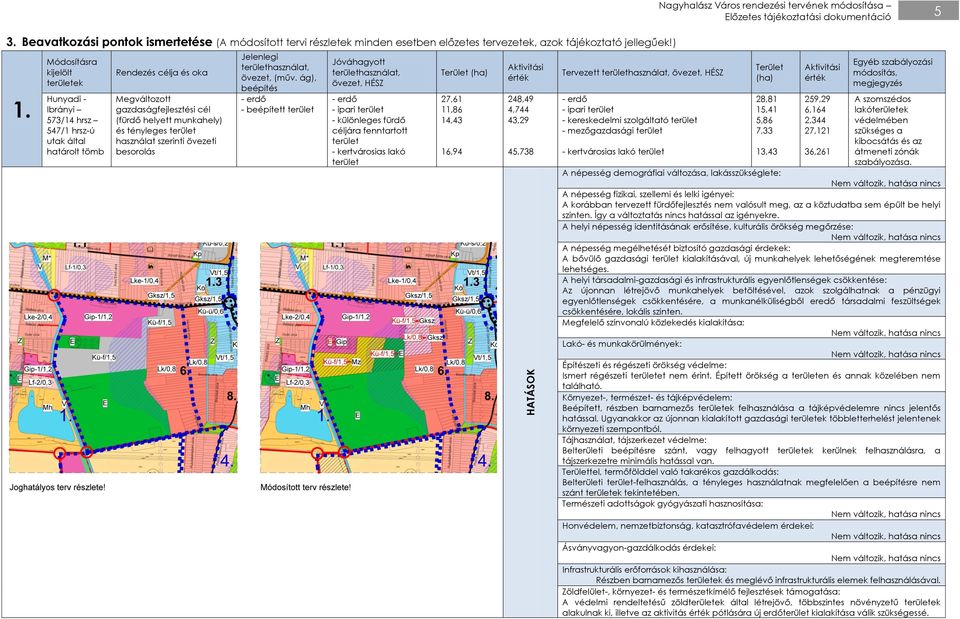
Task: Click activity value "248,49"
Action: [x=520, y=99]
